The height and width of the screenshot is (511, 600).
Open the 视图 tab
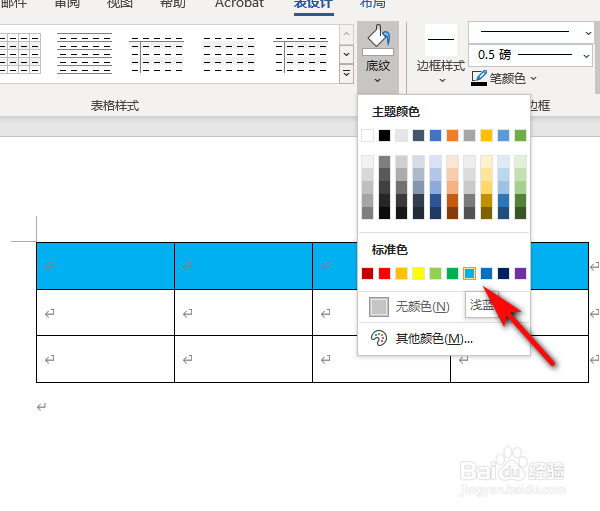pos(120,4)
